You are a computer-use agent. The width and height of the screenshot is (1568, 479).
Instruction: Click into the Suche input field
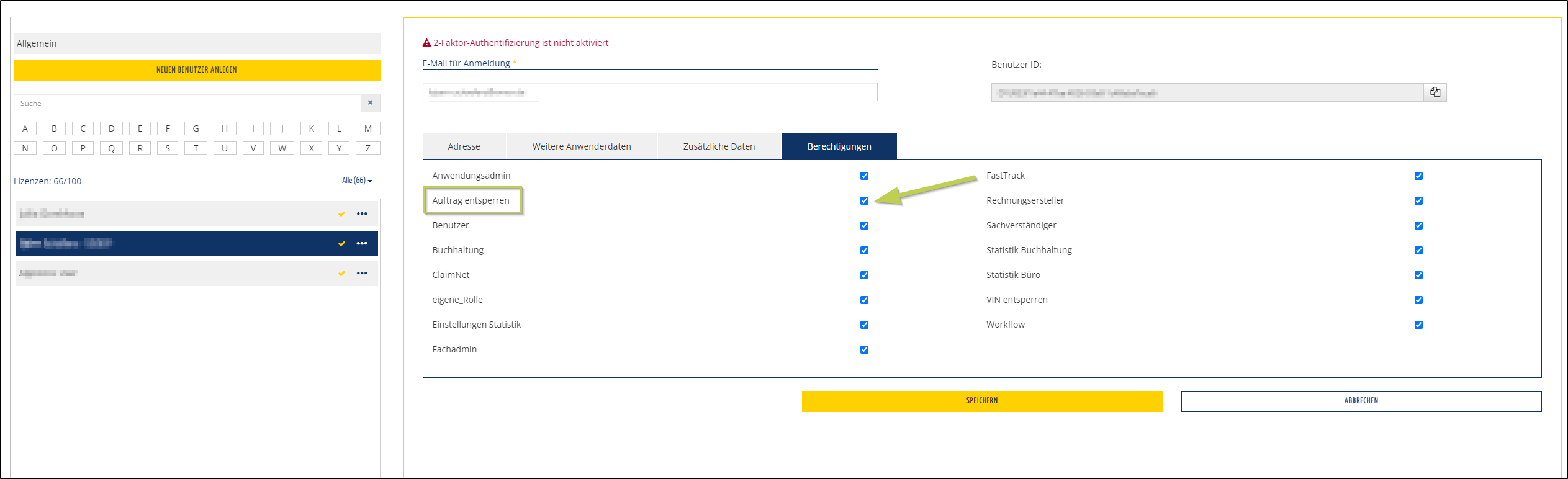point(186,104)
